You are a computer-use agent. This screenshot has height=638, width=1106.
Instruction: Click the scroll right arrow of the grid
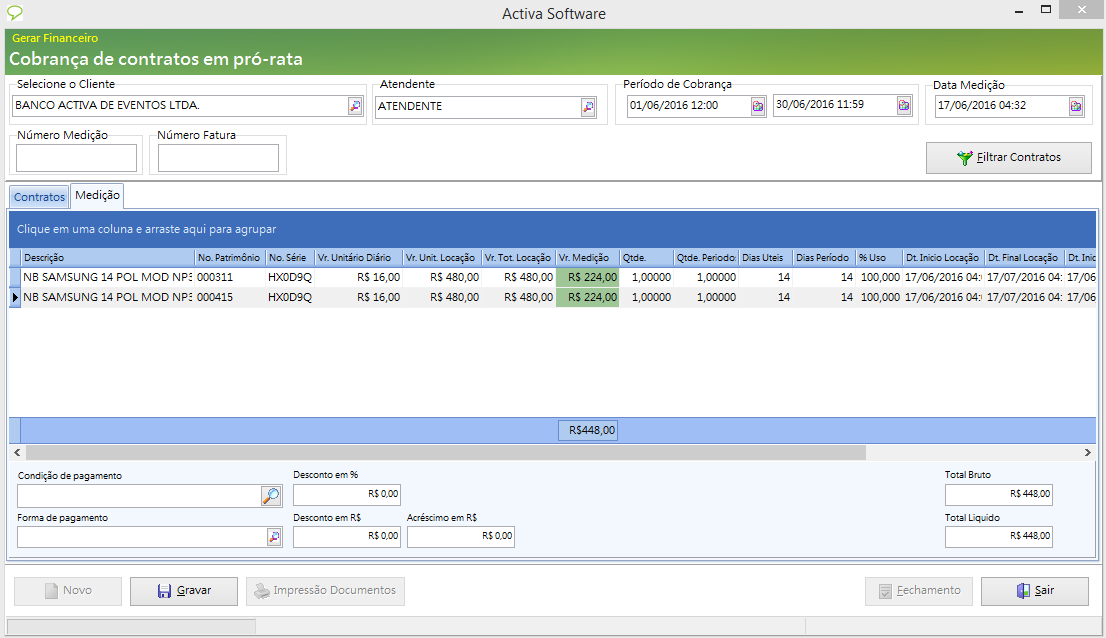[x=1088, y=453]
